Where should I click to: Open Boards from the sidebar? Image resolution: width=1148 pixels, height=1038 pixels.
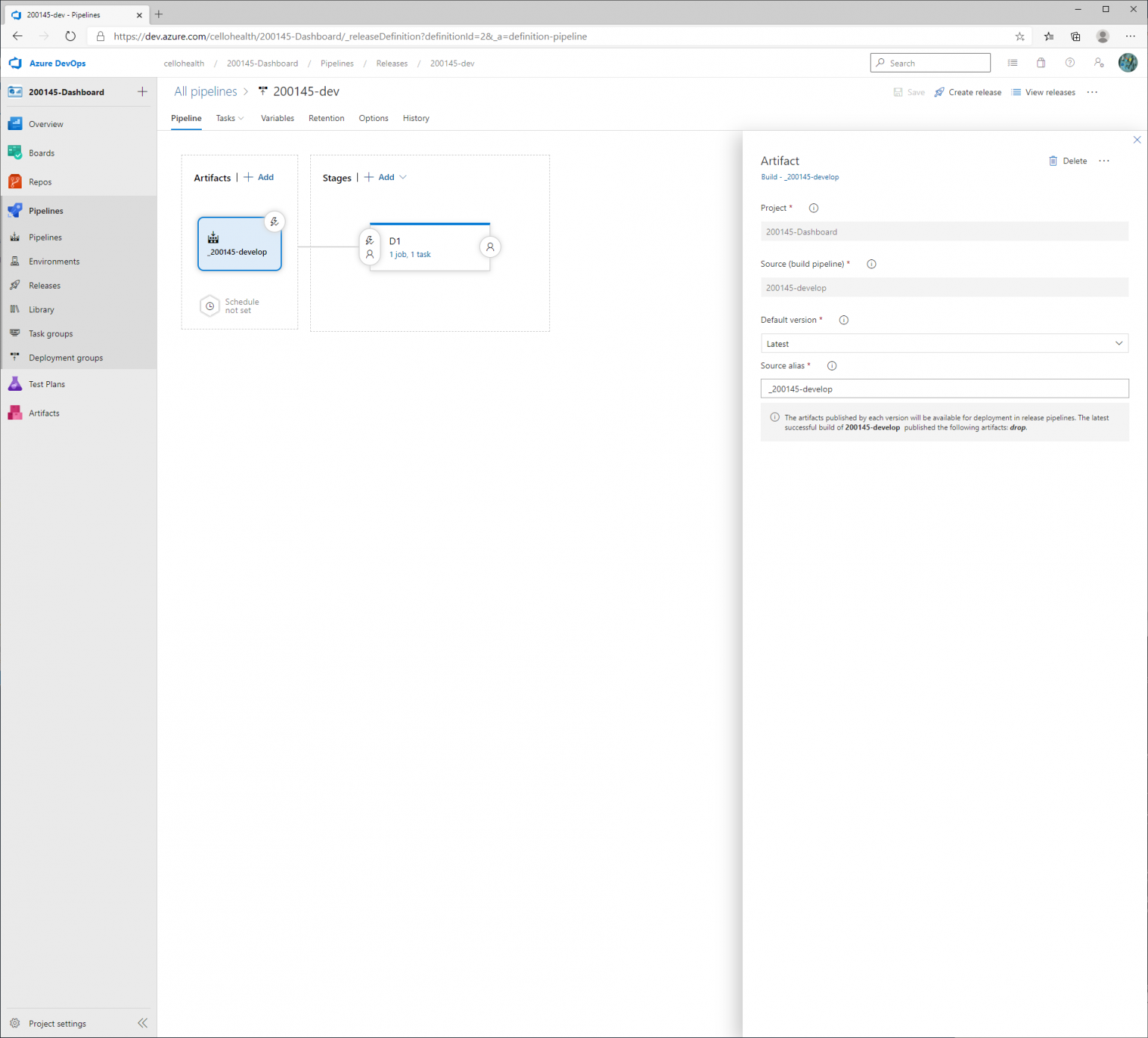point(40,152)
